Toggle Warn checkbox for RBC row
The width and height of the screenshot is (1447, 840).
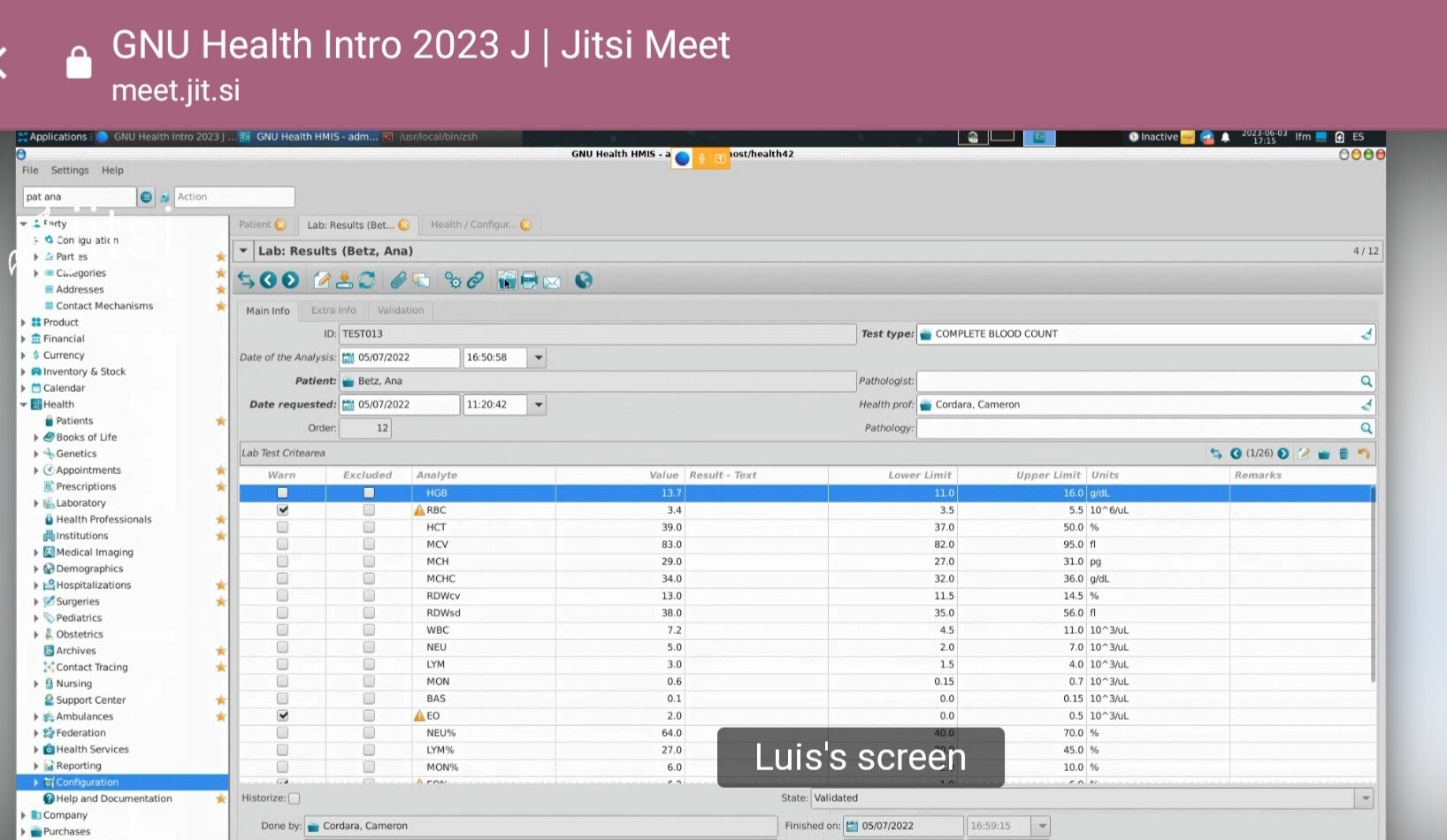[282, 510]
